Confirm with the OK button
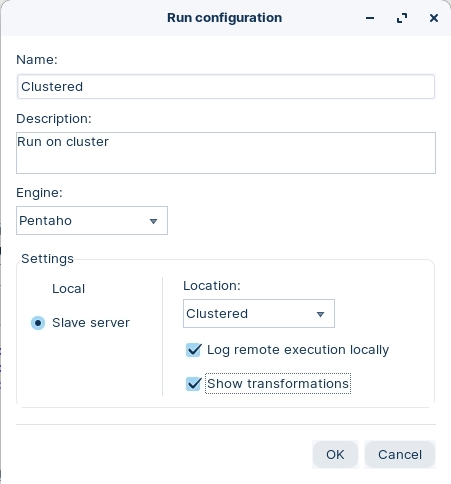451x484 pixels. pyautogui.click(x=335, y=455)
